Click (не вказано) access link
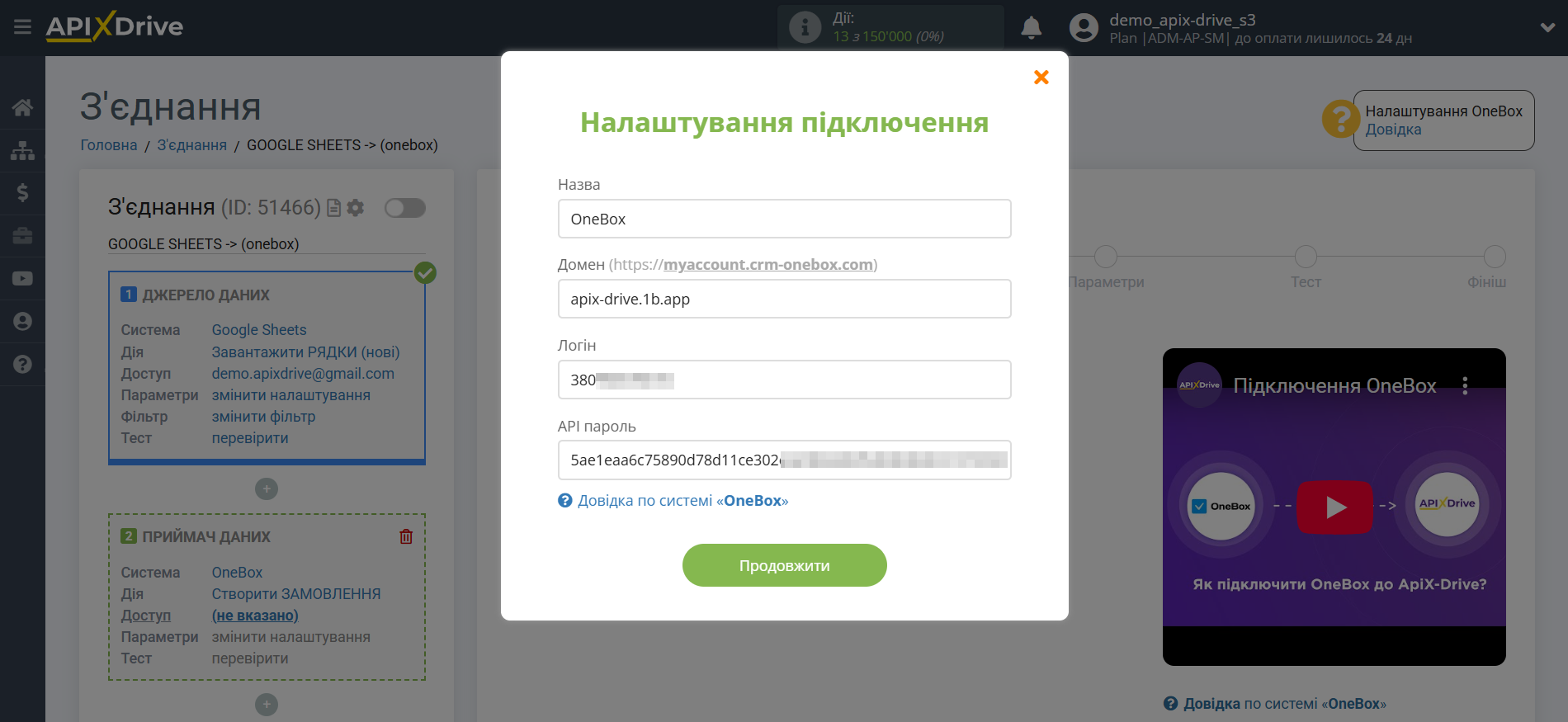Viewport: 1568px width, 722px height. pyautogui.click(x=255, y=616)
